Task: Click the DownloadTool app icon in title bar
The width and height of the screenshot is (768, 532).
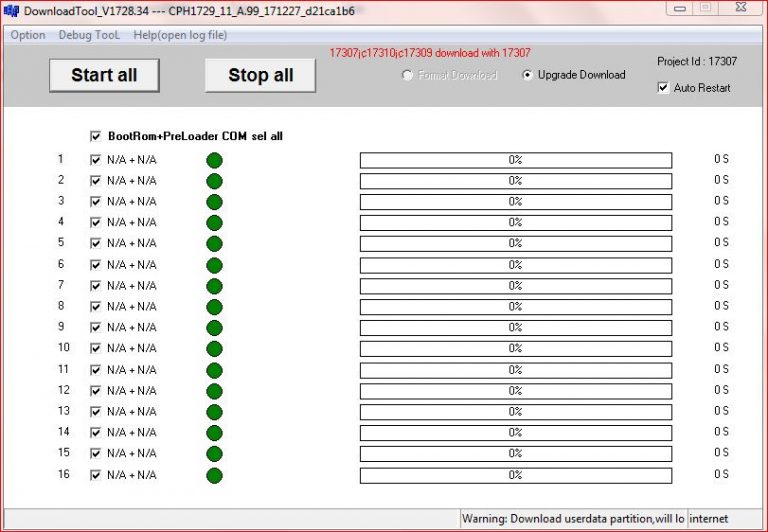Action: 12,11
